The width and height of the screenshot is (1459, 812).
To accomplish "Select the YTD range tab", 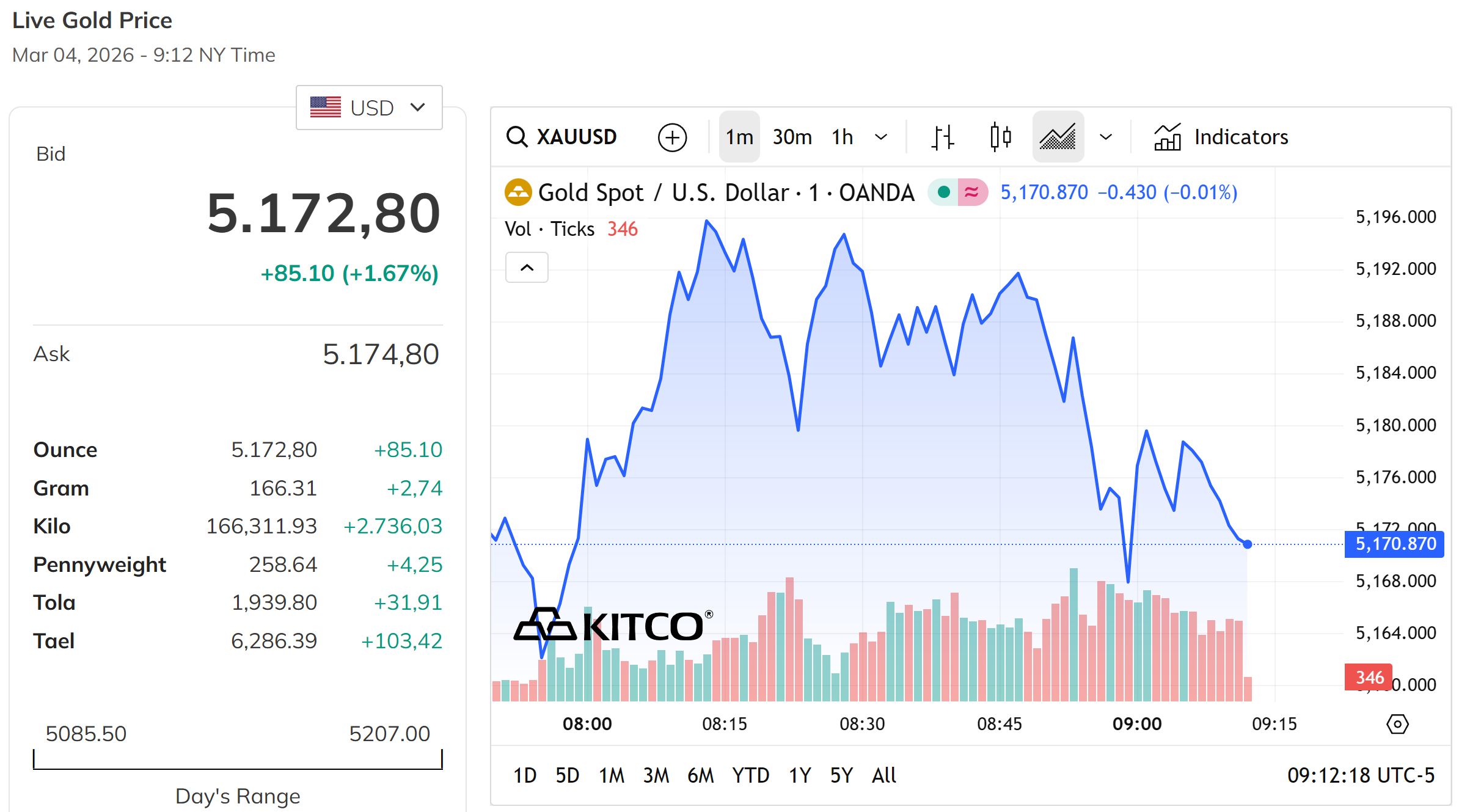I will (750, 775).
